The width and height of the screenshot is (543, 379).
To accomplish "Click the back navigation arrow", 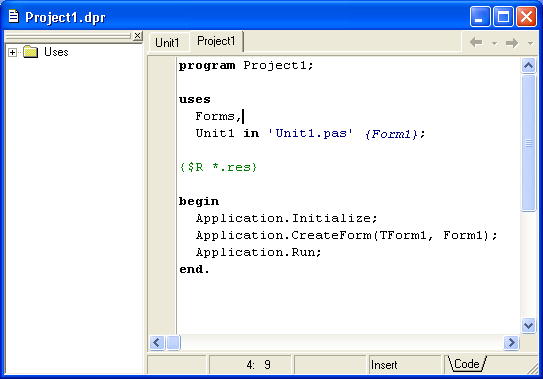I will tap(476, 43).
